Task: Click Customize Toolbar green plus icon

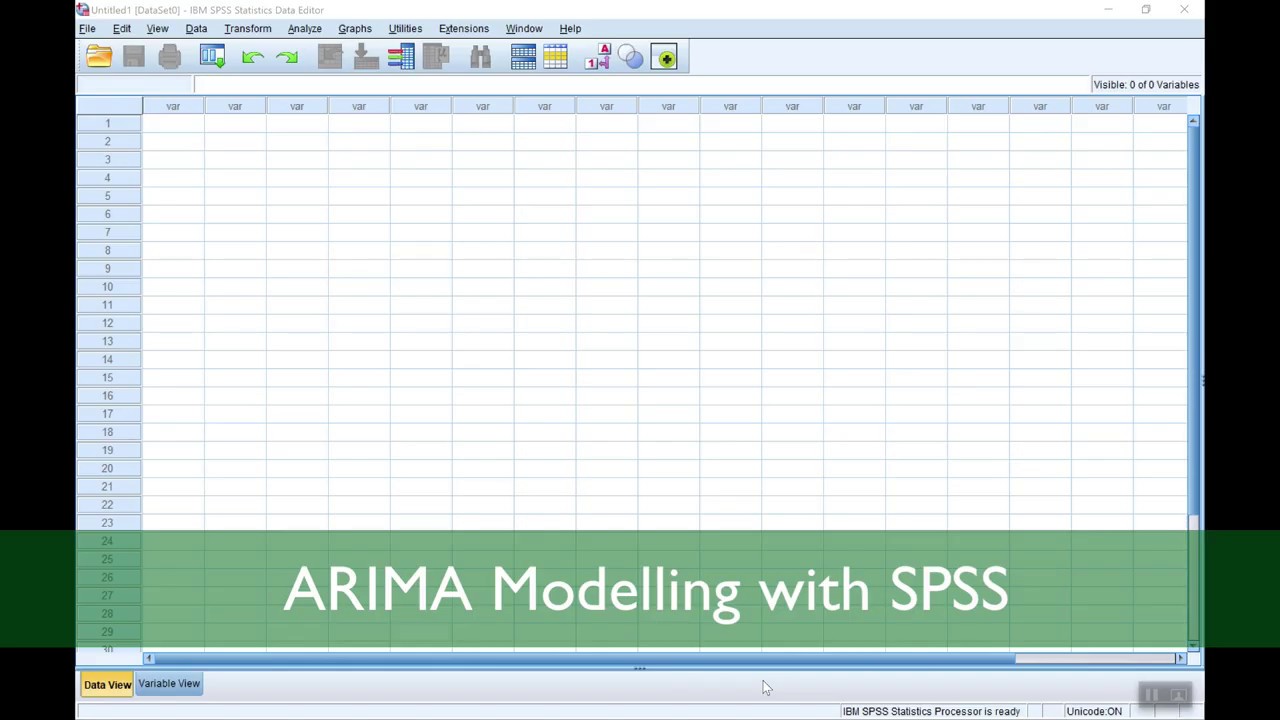Action: pos(665,58)
